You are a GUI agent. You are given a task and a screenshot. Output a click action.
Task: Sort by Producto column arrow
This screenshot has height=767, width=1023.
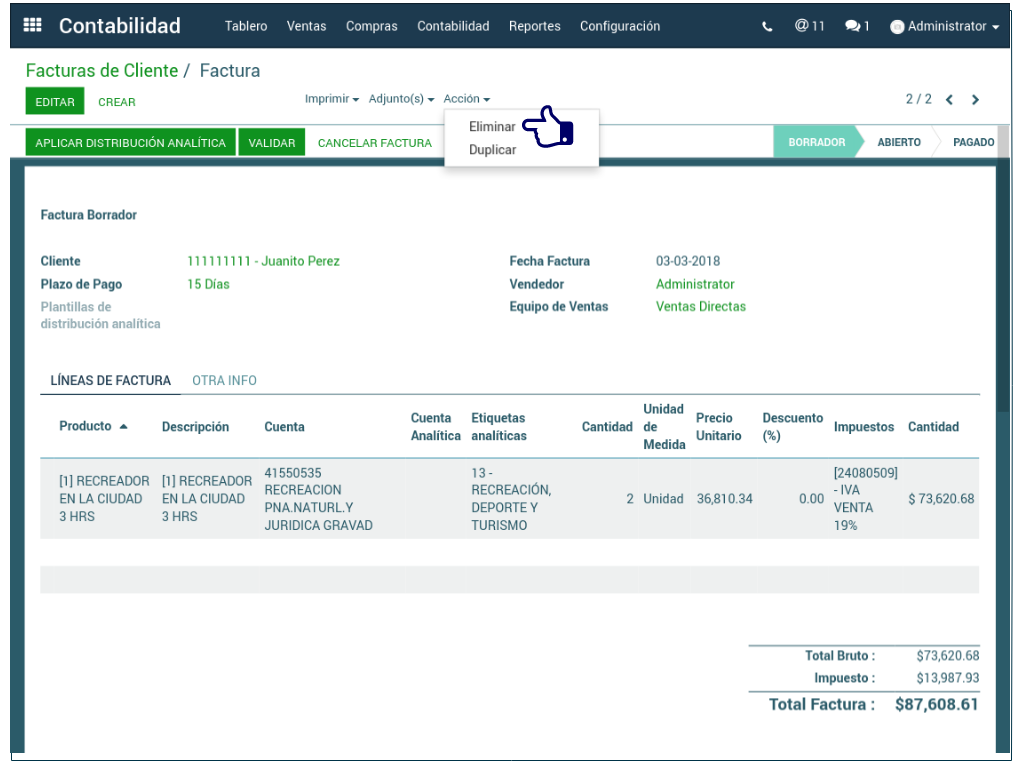pos(123,427)
